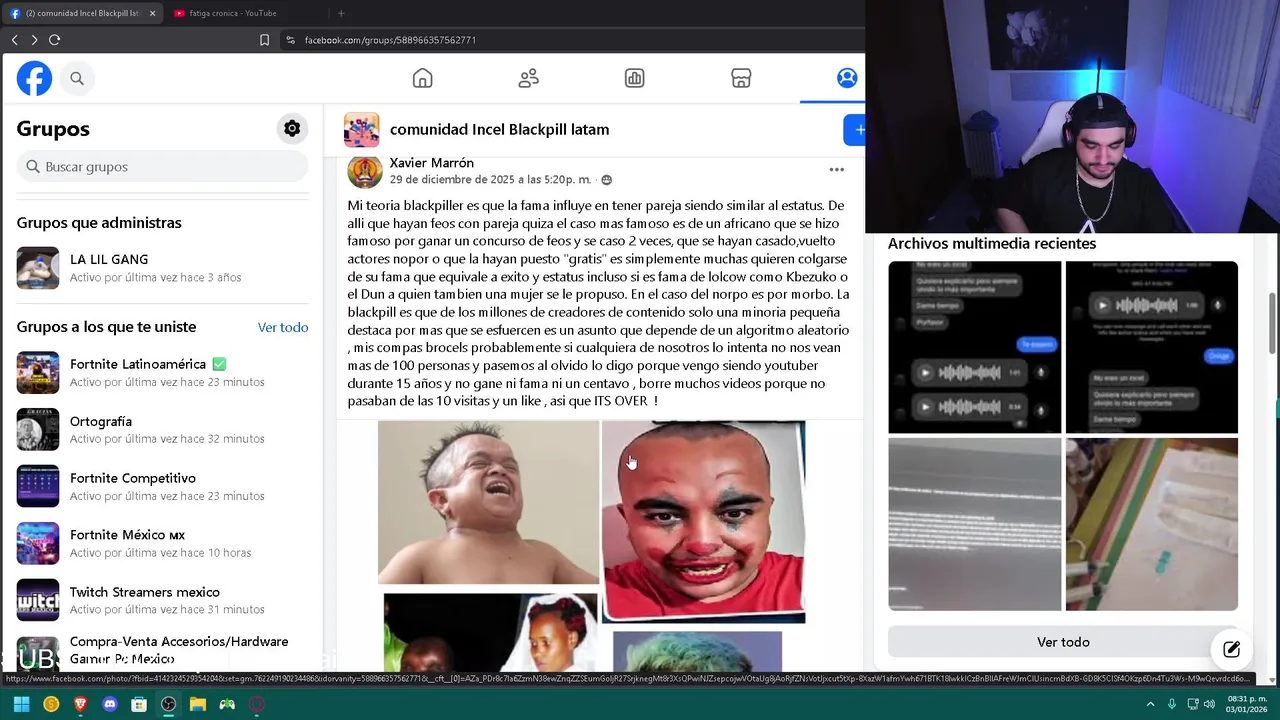The image size is (1280, 720).
Task: Open Xavier Marrón profile name
Action: 431,163
